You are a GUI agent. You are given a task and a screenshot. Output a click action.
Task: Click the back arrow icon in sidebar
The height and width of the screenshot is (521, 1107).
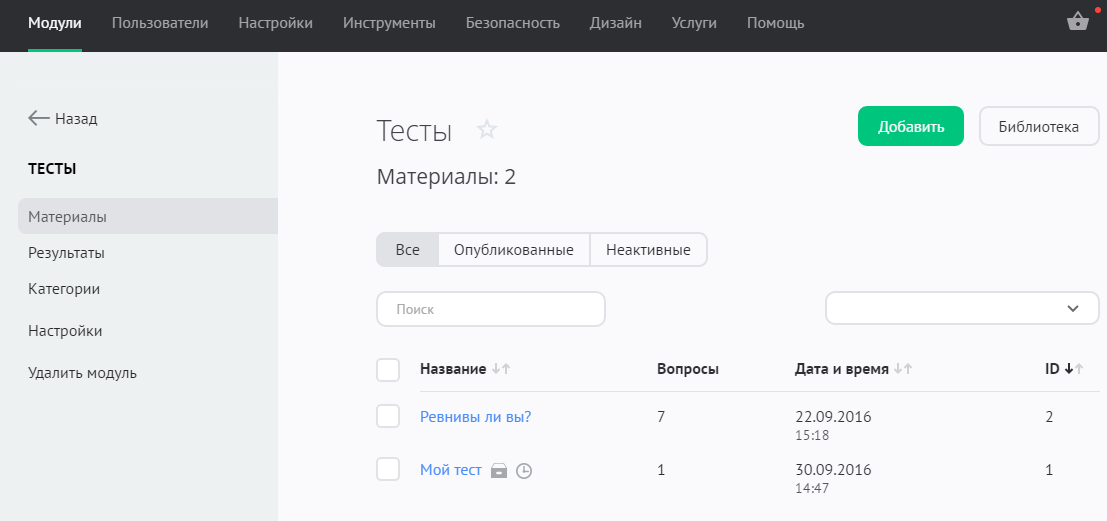(39, 118)
